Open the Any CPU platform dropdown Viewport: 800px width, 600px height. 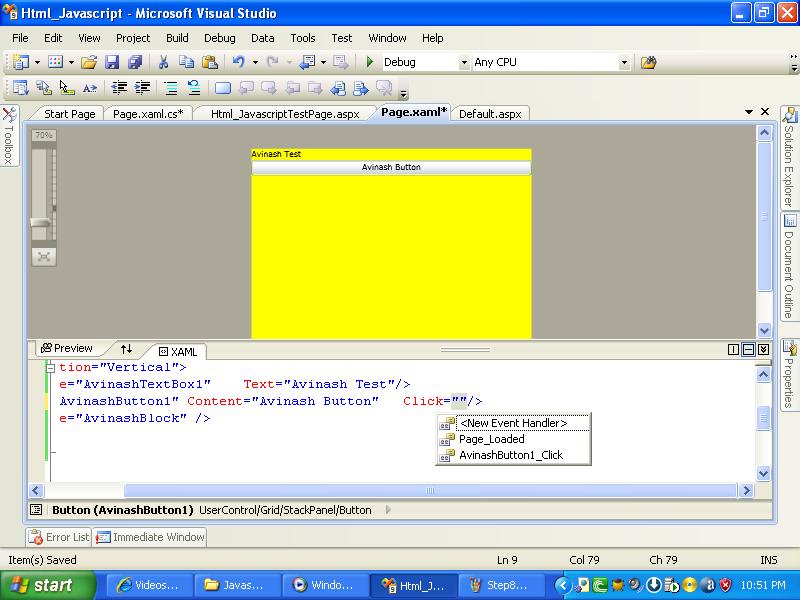tap(624, 63)
